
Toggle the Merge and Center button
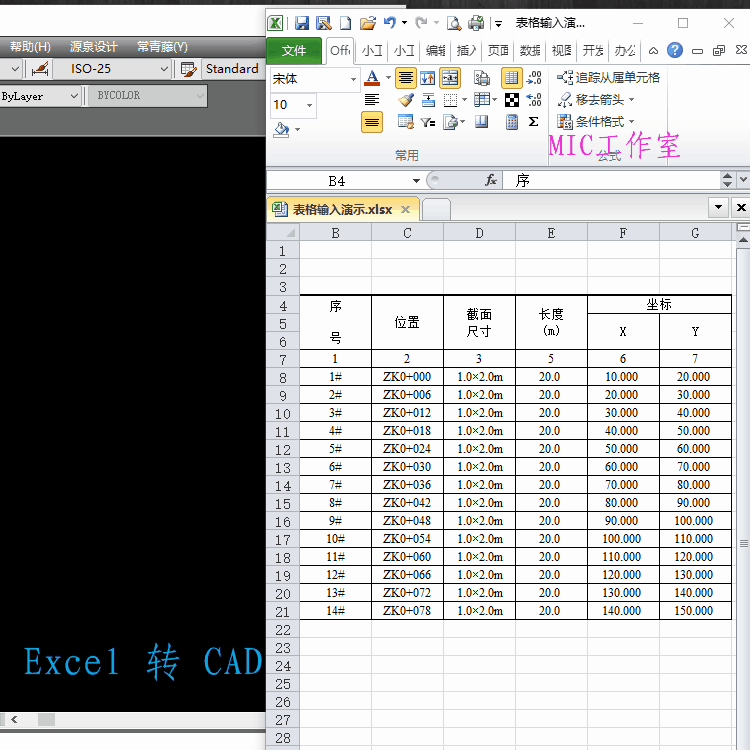(450, 78)
